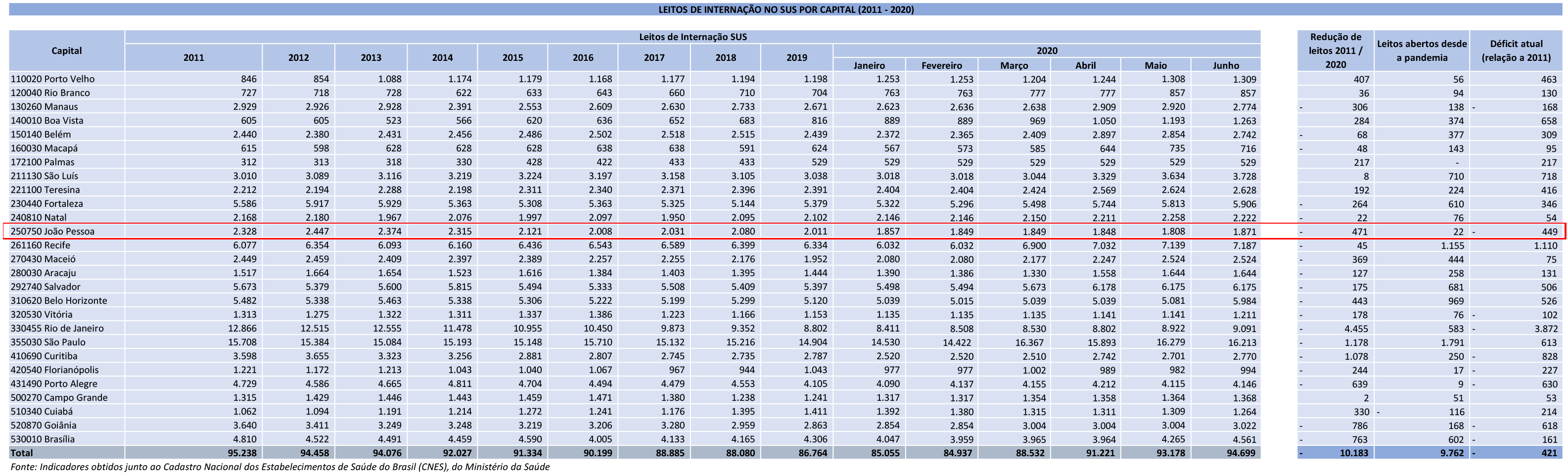Select the '160030 Macapá' row label
The height and width of the screenshot is (475, 1568).
(x=44, y=148)
